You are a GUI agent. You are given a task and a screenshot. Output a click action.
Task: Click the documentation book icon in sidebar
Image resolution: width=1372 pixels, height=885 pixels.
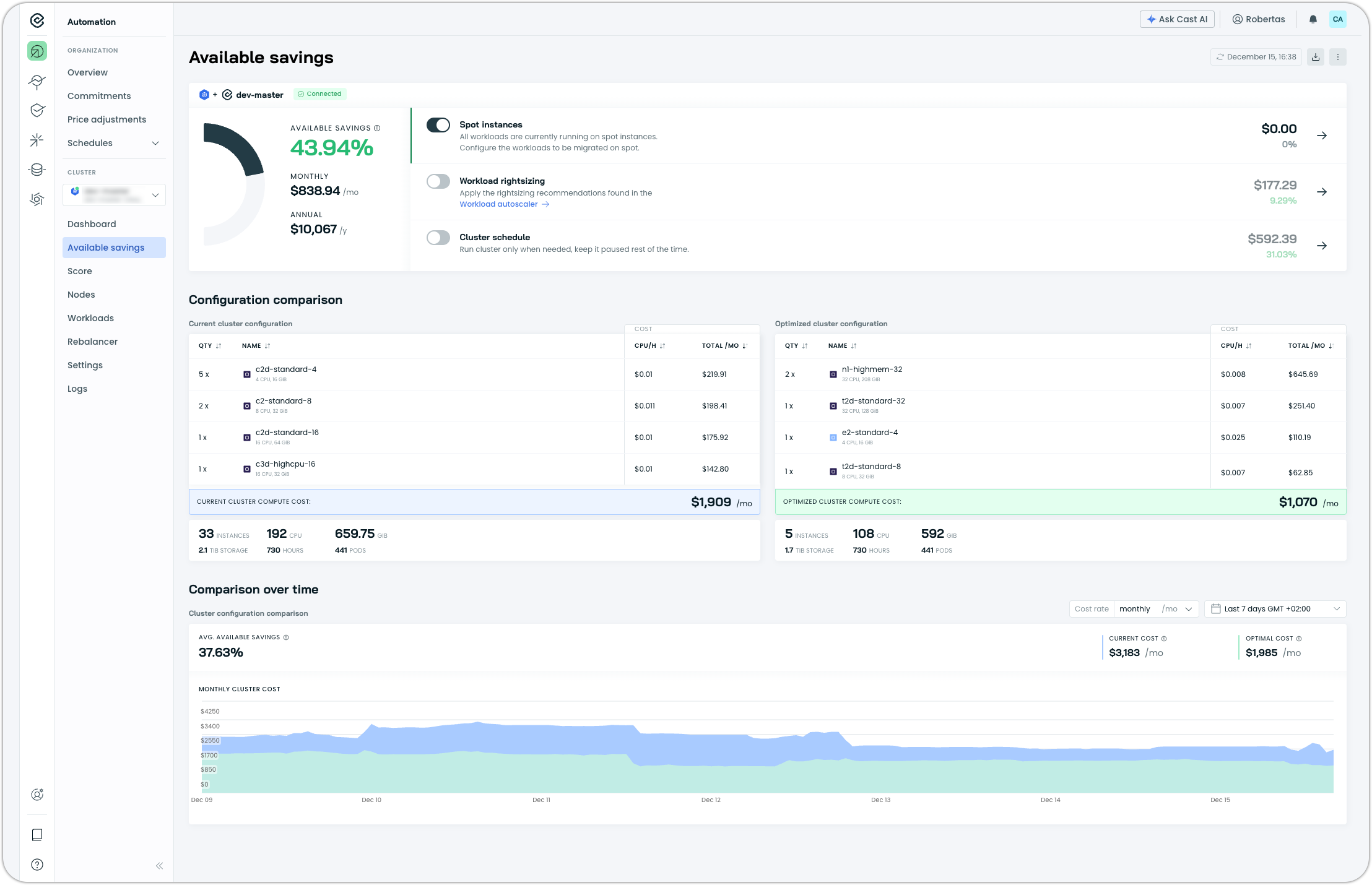(x=37, y=835)
